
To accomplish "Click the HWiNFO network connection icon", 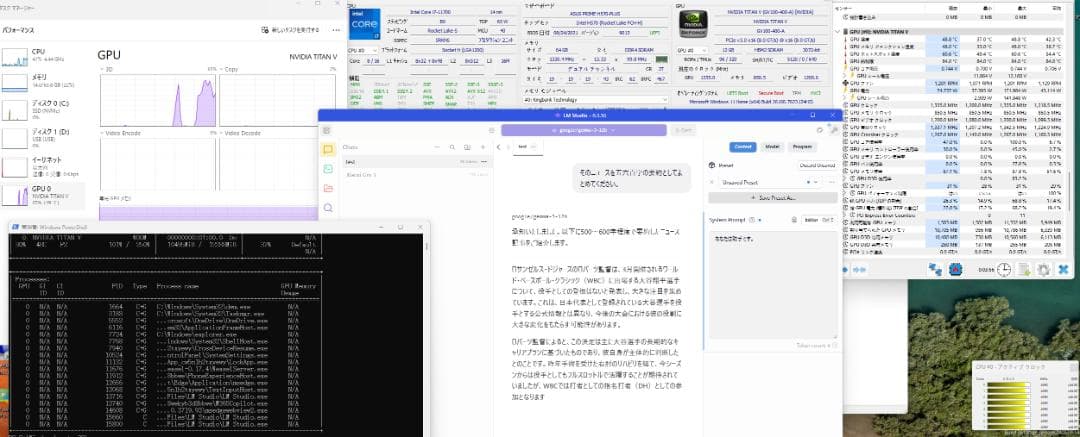I will point(935,270).
